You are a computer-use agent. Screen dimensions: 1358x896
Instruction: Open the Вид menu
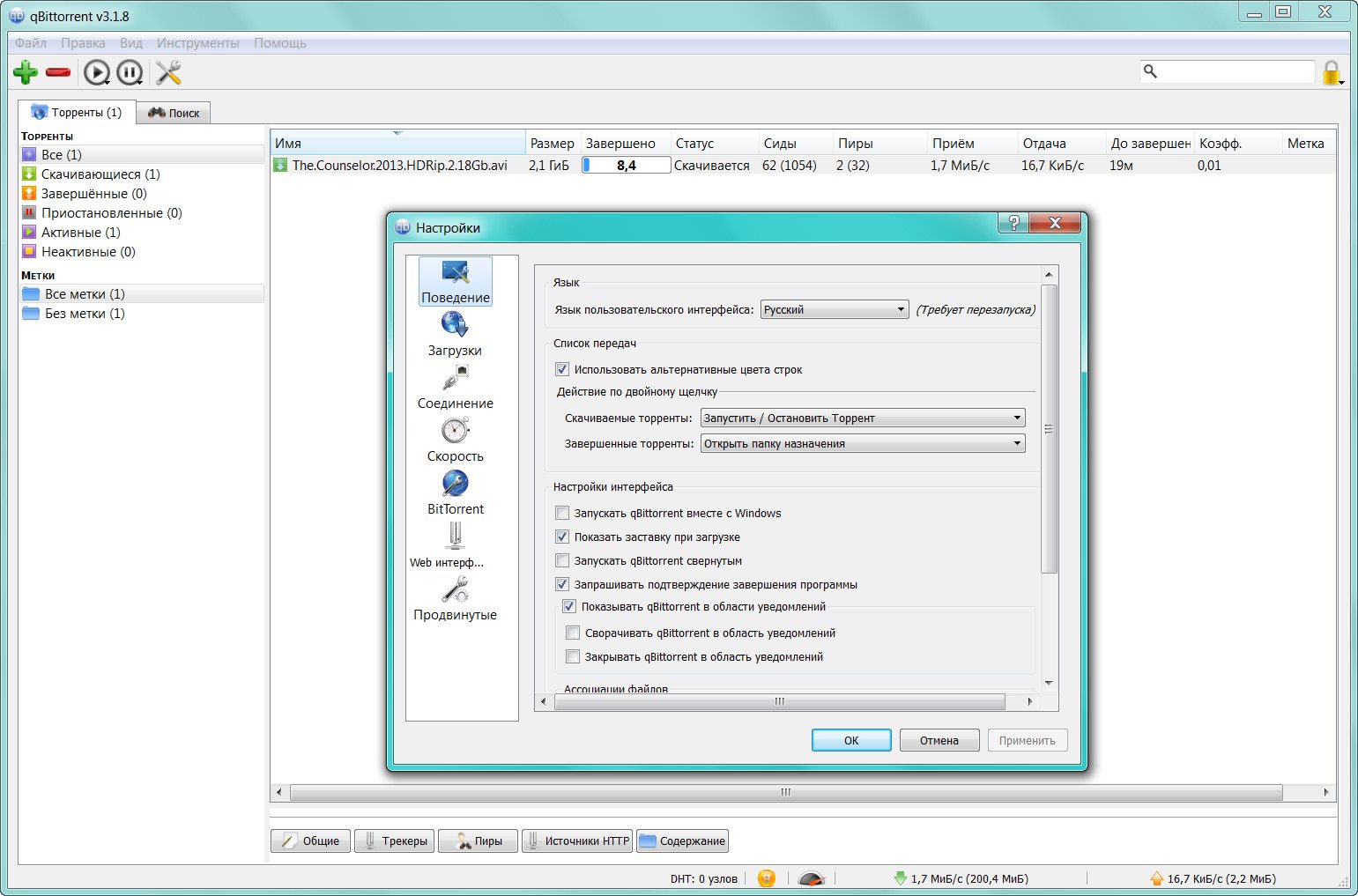[x=131, y=42]
